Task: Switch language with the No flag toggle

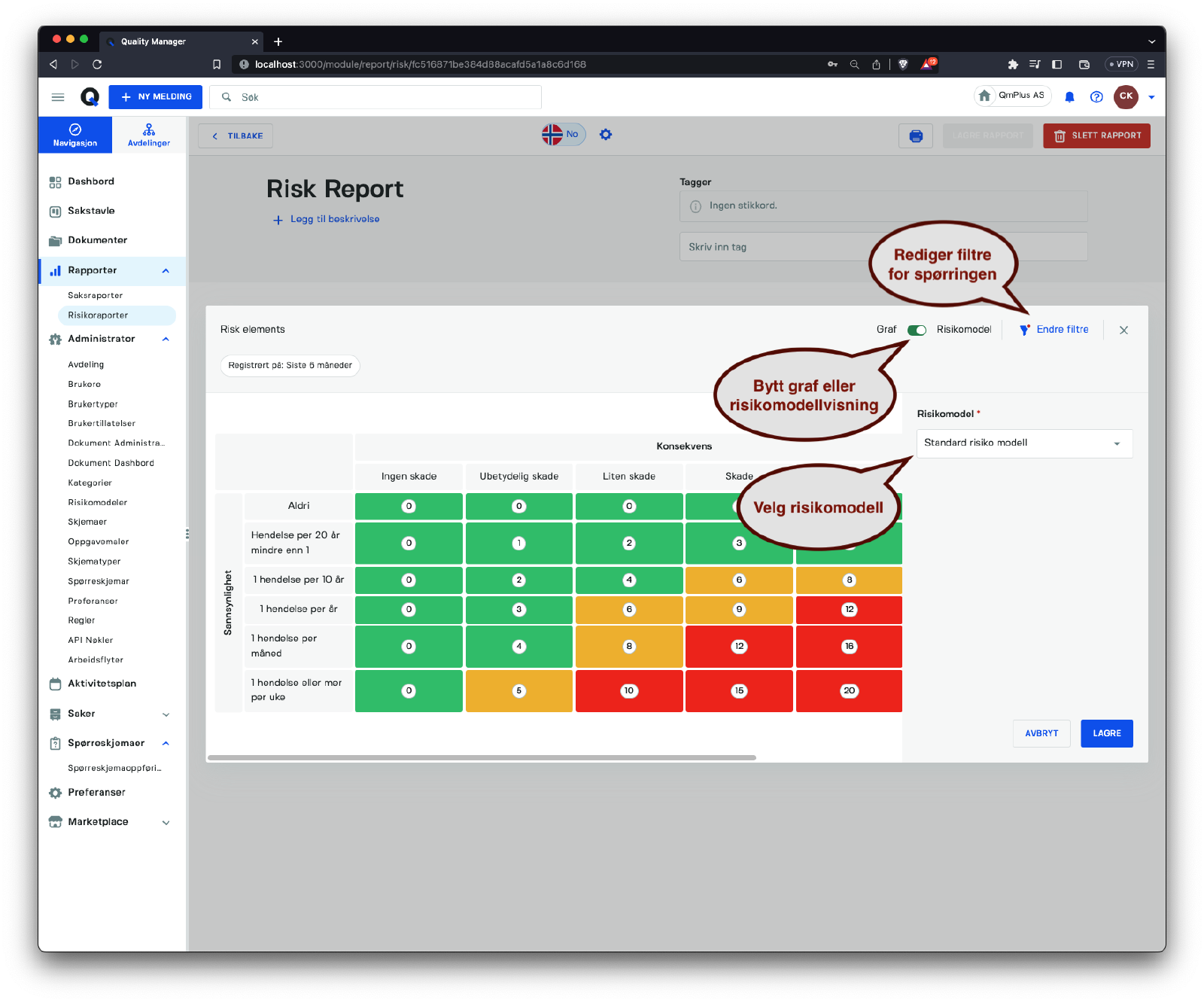Action: point(563,135)
